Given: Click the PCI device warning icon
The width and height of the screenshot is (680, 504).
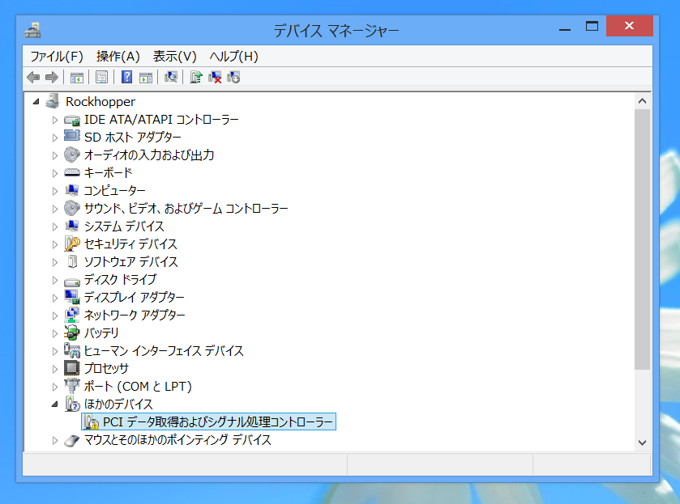Looking at the screenshot, I should [92, 422].
